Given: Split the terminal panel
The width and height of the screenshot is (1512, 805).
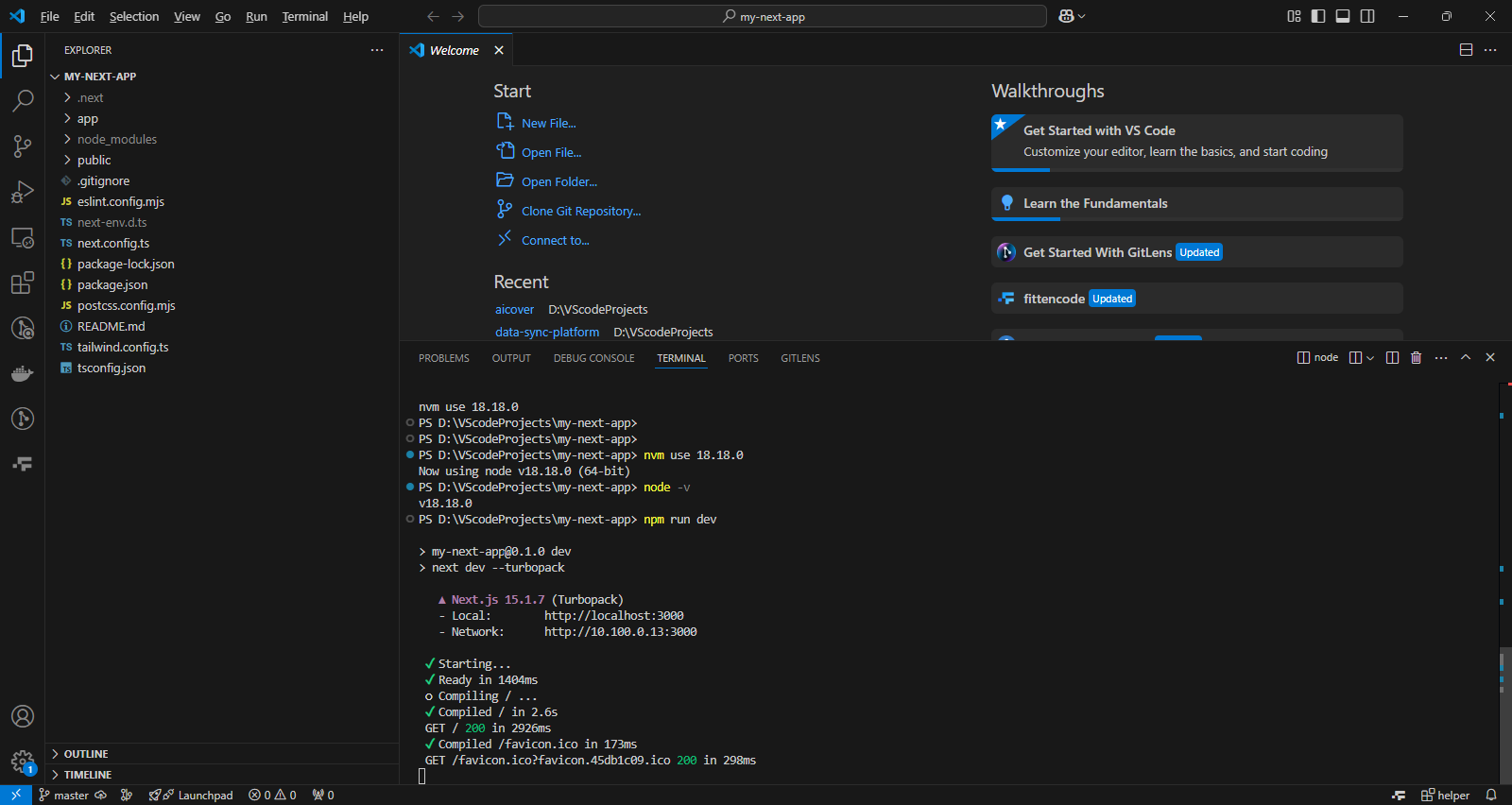Looking at the screenshot, I should click(x=1392, y=357).
